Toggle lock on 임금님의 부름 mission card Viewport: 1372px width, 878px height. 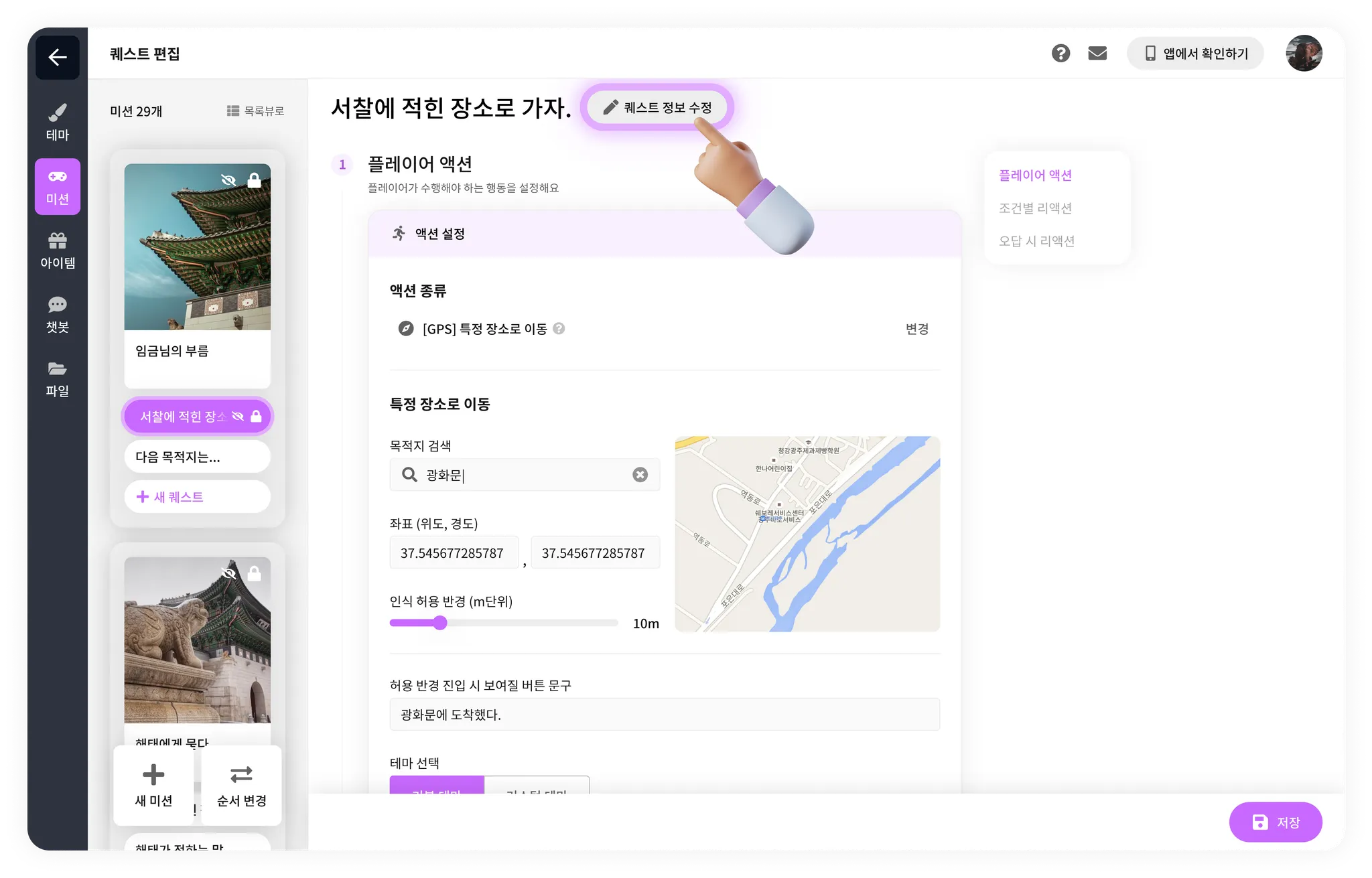click(255, 180)
